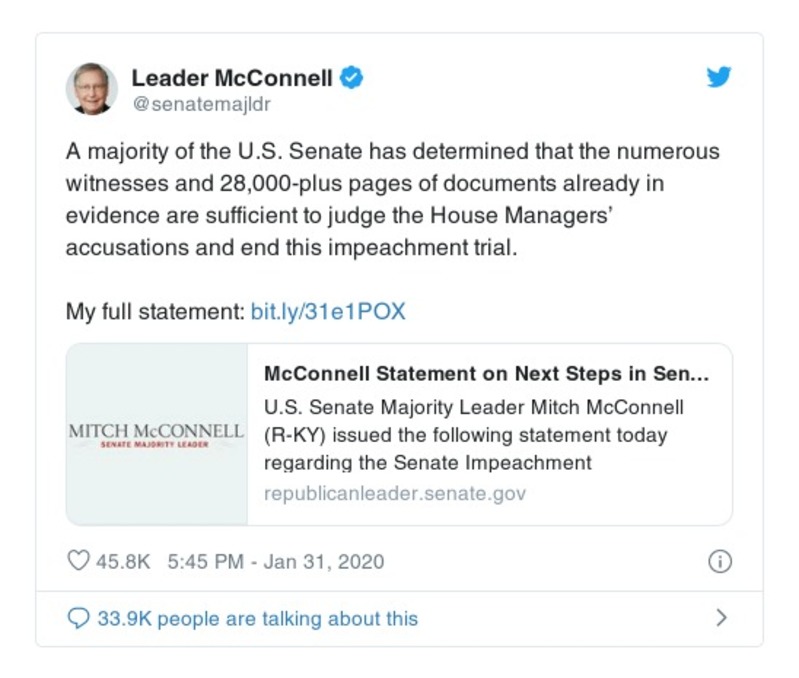Click the blue verified badge
The image size is (799, 678).
[352, 78]
